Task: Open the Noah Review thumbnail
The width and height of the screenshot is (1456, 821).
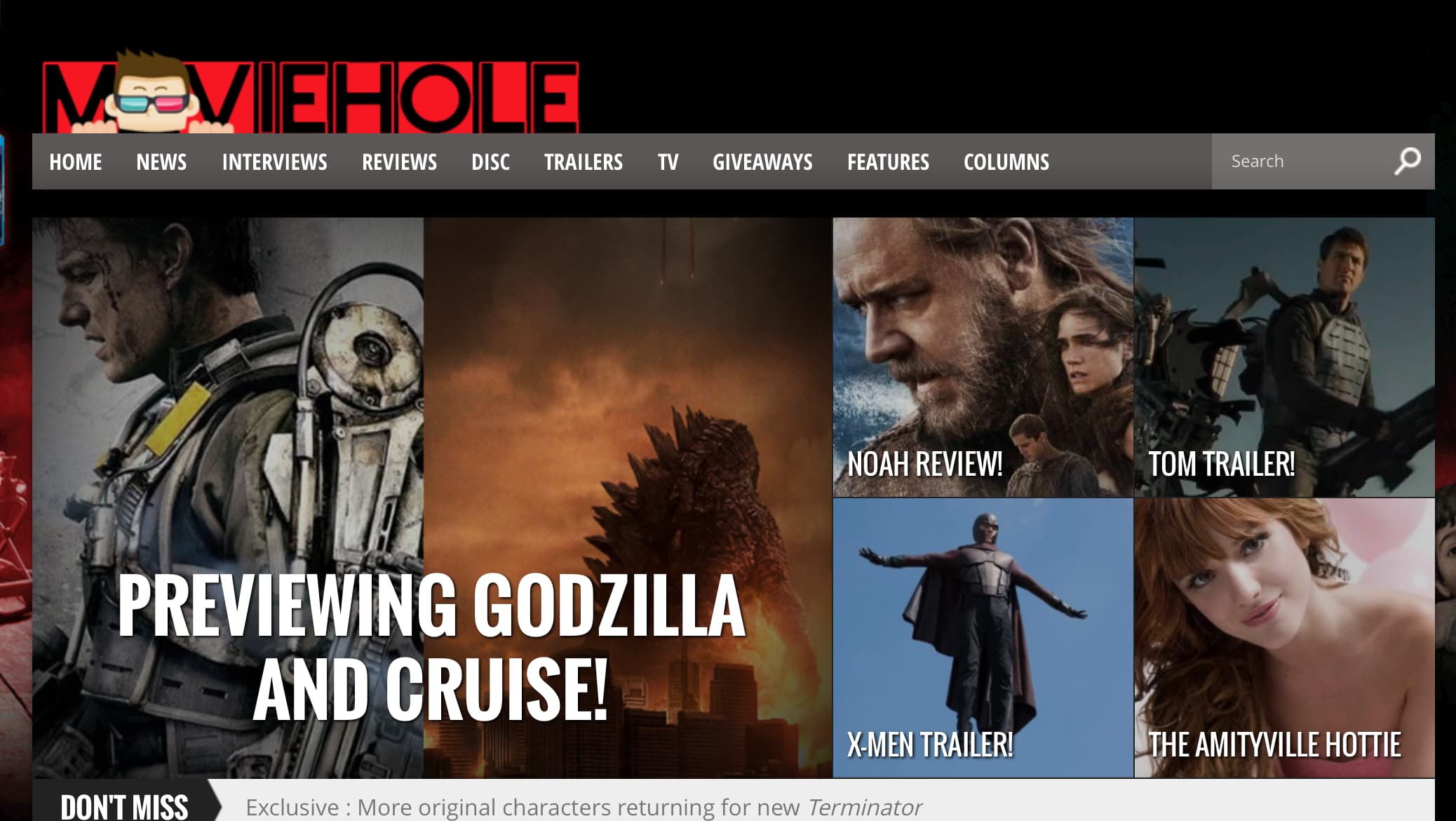Action: click(983, 357)
